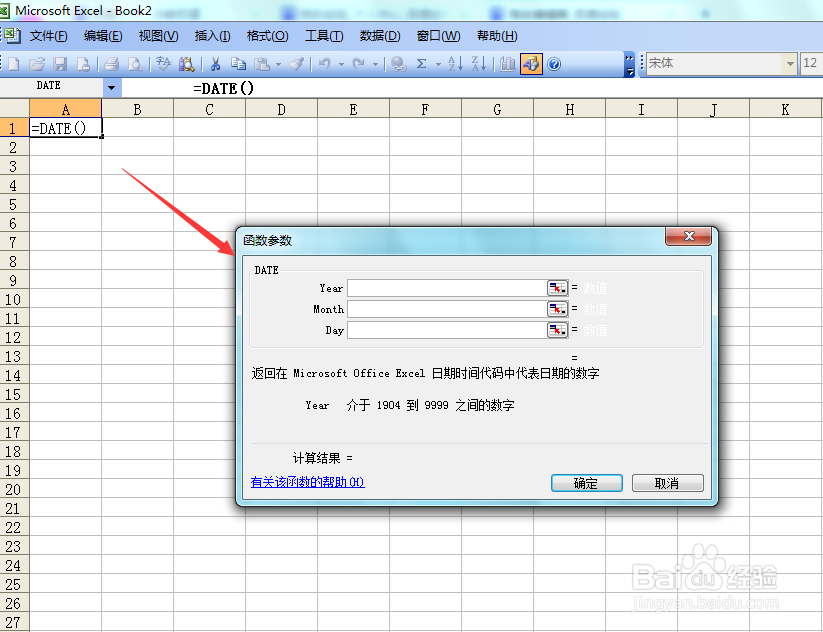
Task: Click the font size box showing 12
Action: pos(811,64)
